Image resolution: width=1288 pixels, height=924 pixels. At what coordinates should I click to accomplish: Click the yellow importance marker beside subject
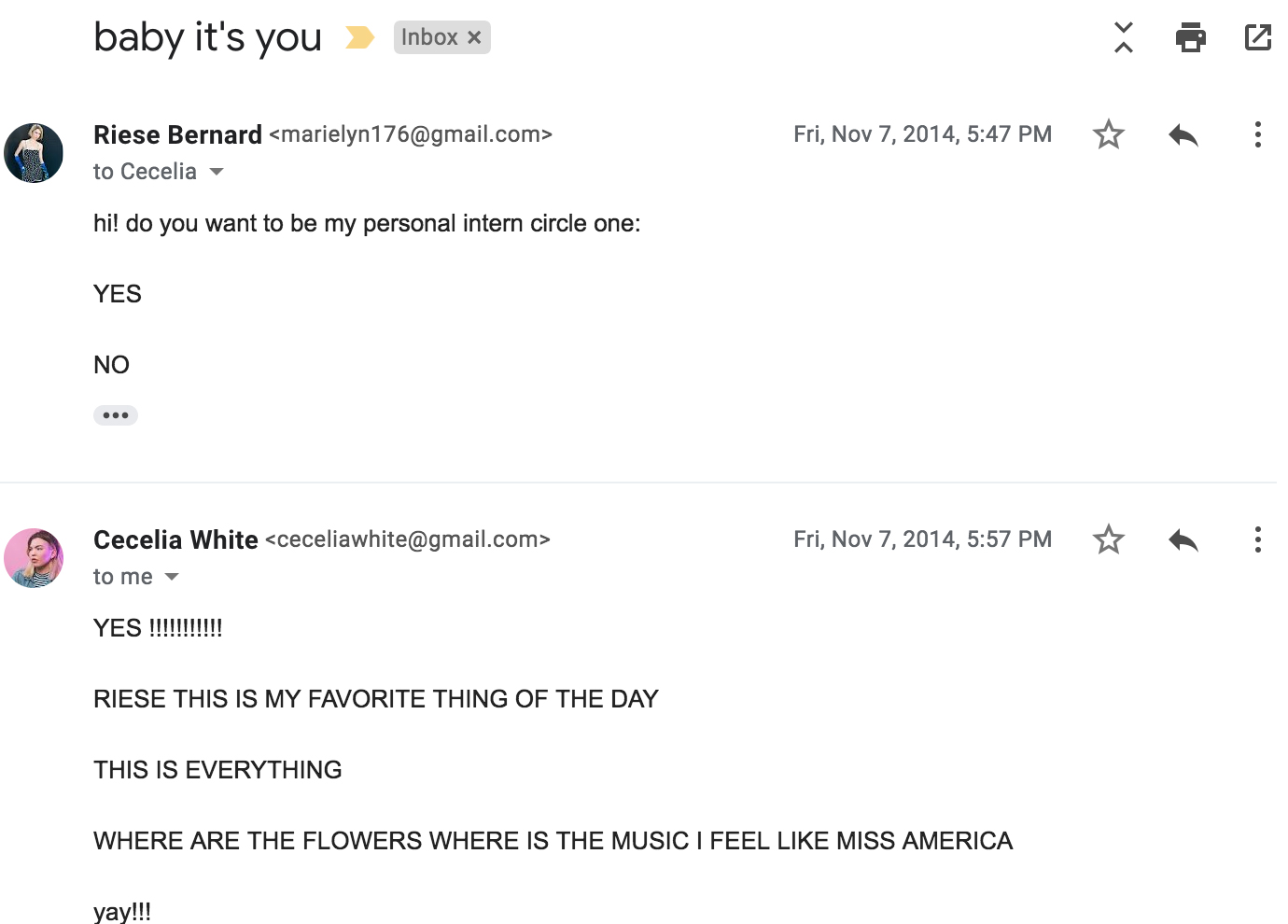click(359, 37)
